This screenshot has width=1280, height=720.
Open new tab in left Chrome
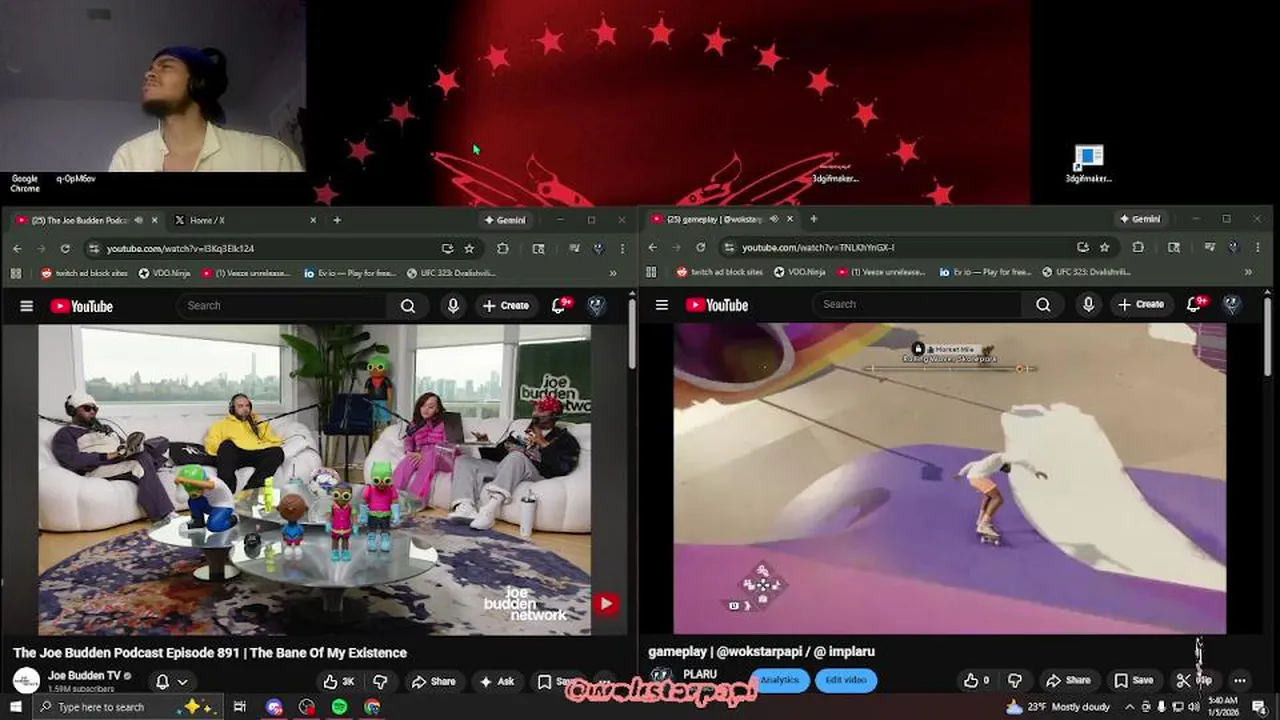pos(337,220)
